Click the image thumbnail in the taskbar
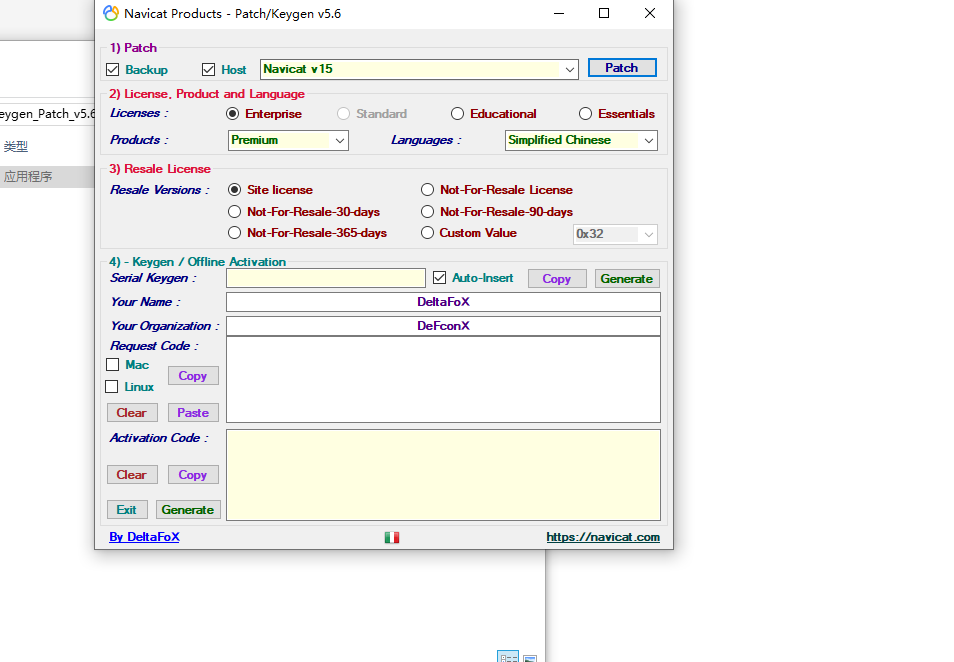Image resolution: width=954 pixels, height=662 pixels. (530, 657)
